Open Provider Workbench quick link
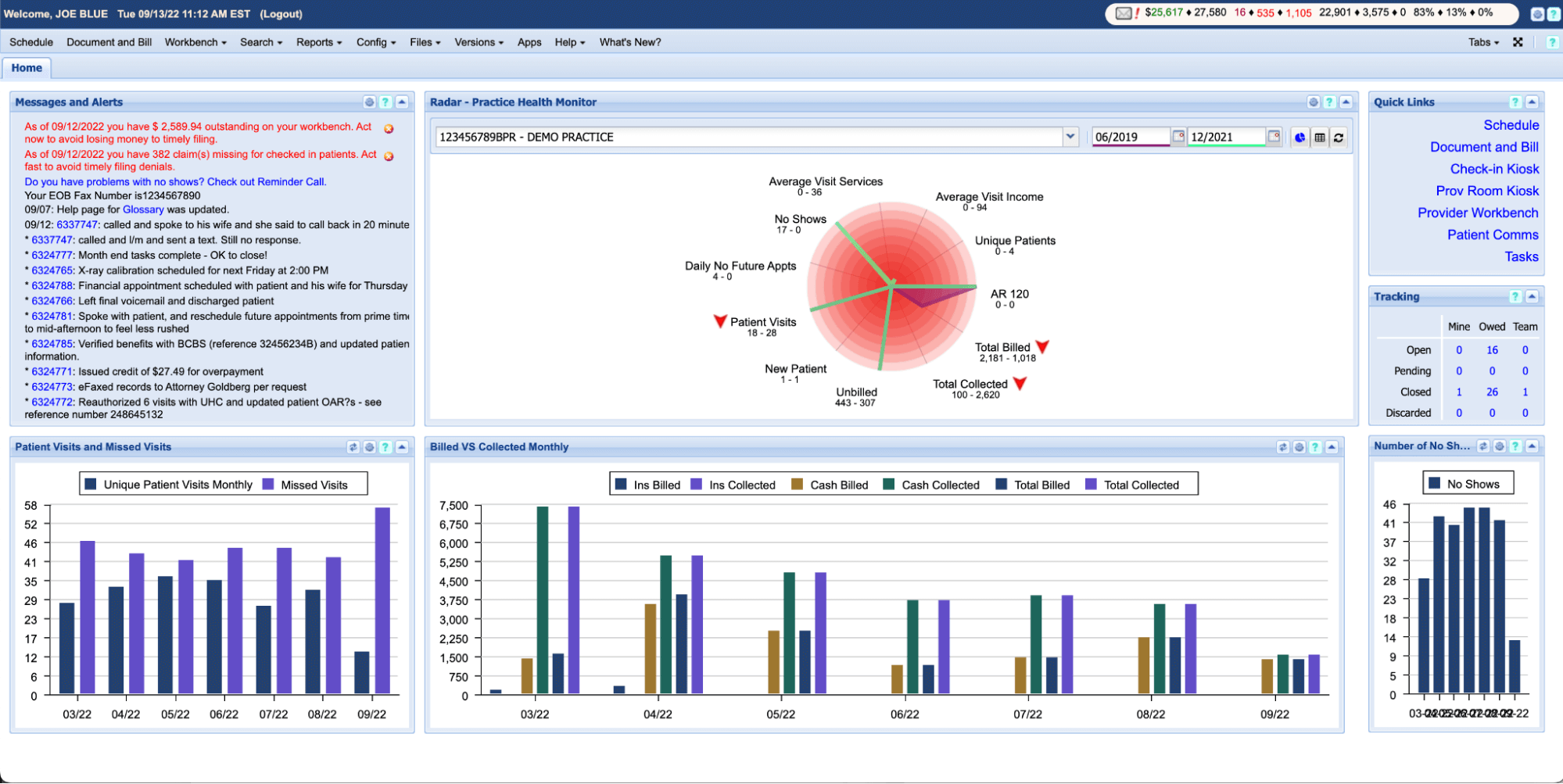Image resolution: width=1563 pixels, height=784 pixels. [x=1478, y=213]
